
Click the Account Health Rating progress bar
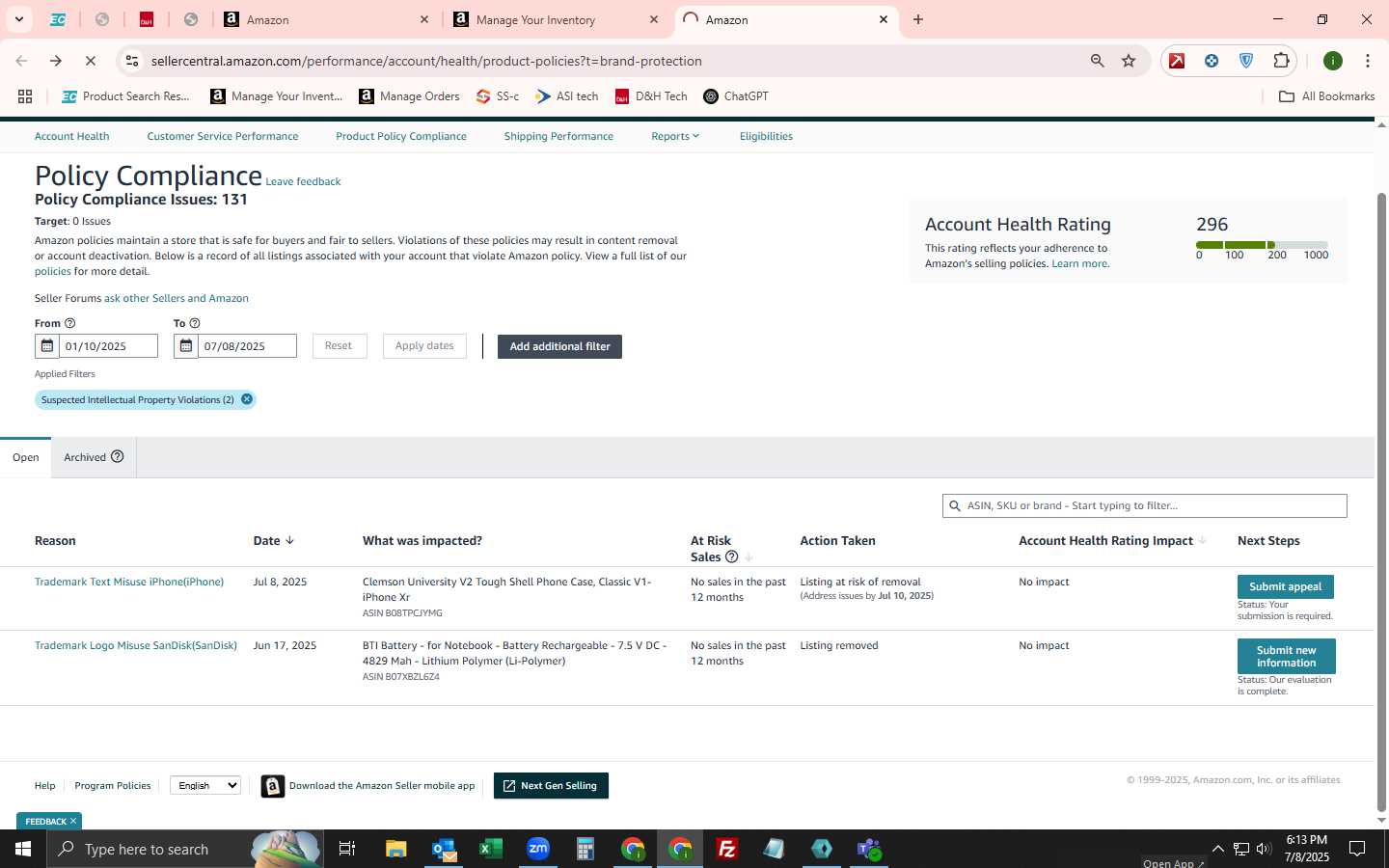[1262, 245]
